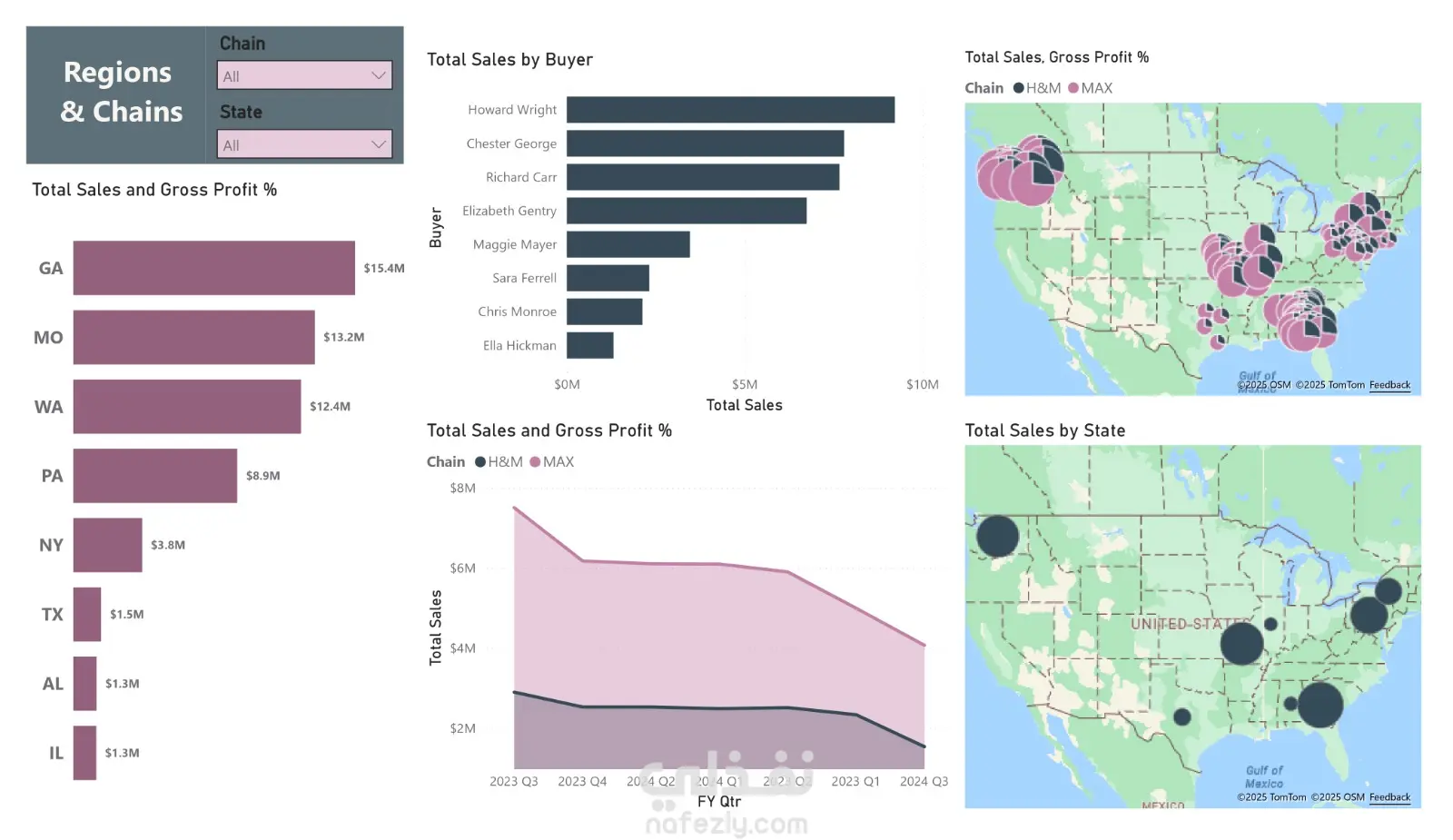The image size is (1453, 840).
Task: Select MAX legend marker in area chart
Action: tap(535, 461)
